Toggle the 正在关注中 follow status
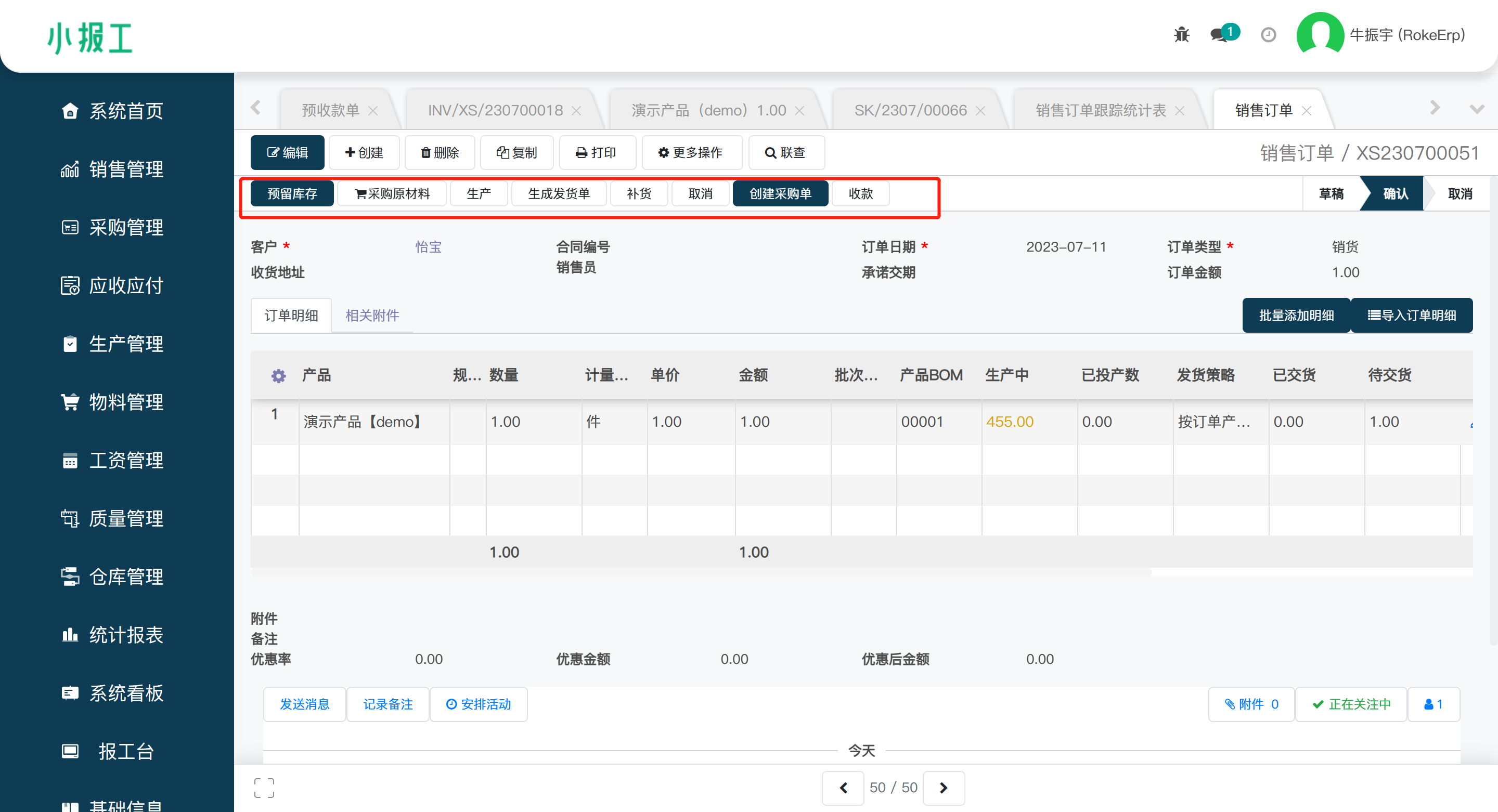Image resolution: width=1498 pixels, height=812 pixels. pyautogui.click(x=1351, y=704)
